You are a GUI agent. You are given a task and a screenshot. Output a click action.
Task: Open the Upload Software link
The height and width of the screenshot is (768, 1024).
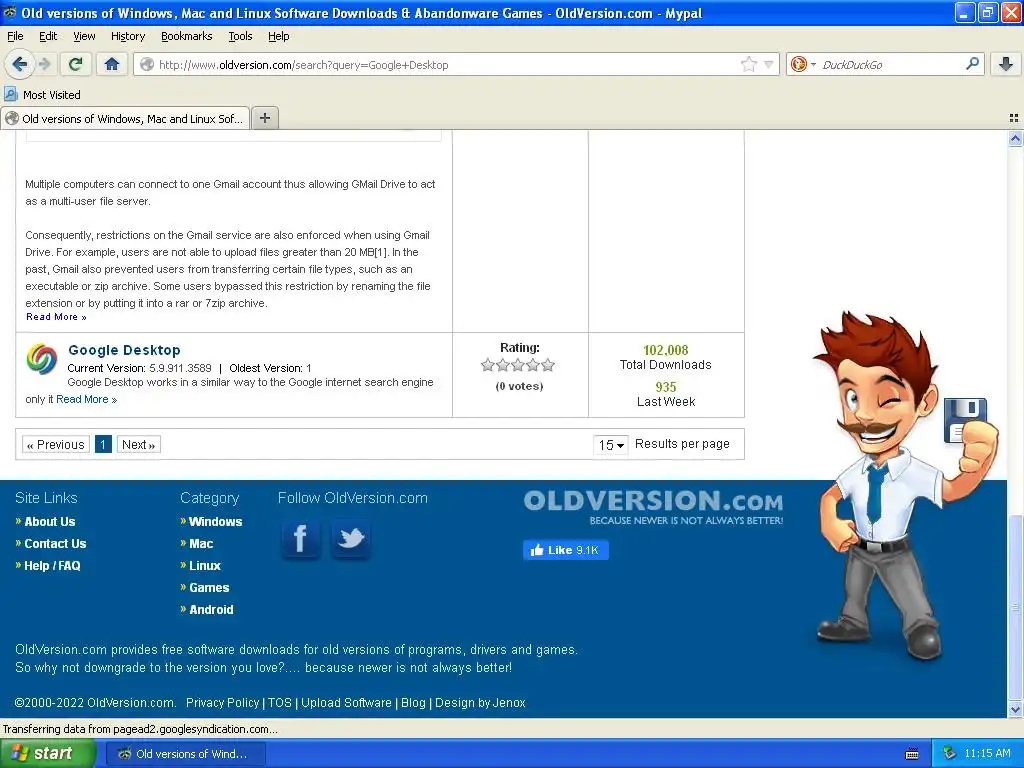coord(346,703)
